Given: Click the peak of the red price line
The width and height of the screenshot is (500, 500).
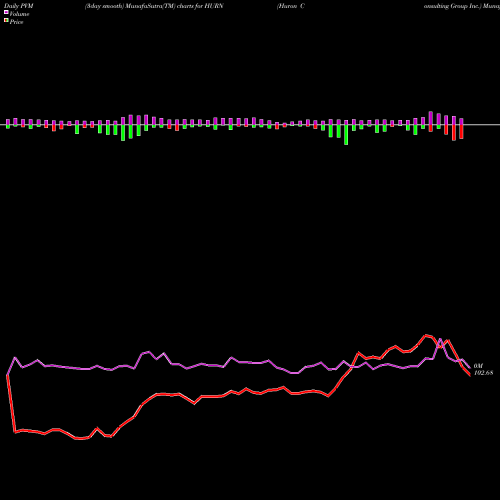Looking at the screenshot, I should click(426, 335).
